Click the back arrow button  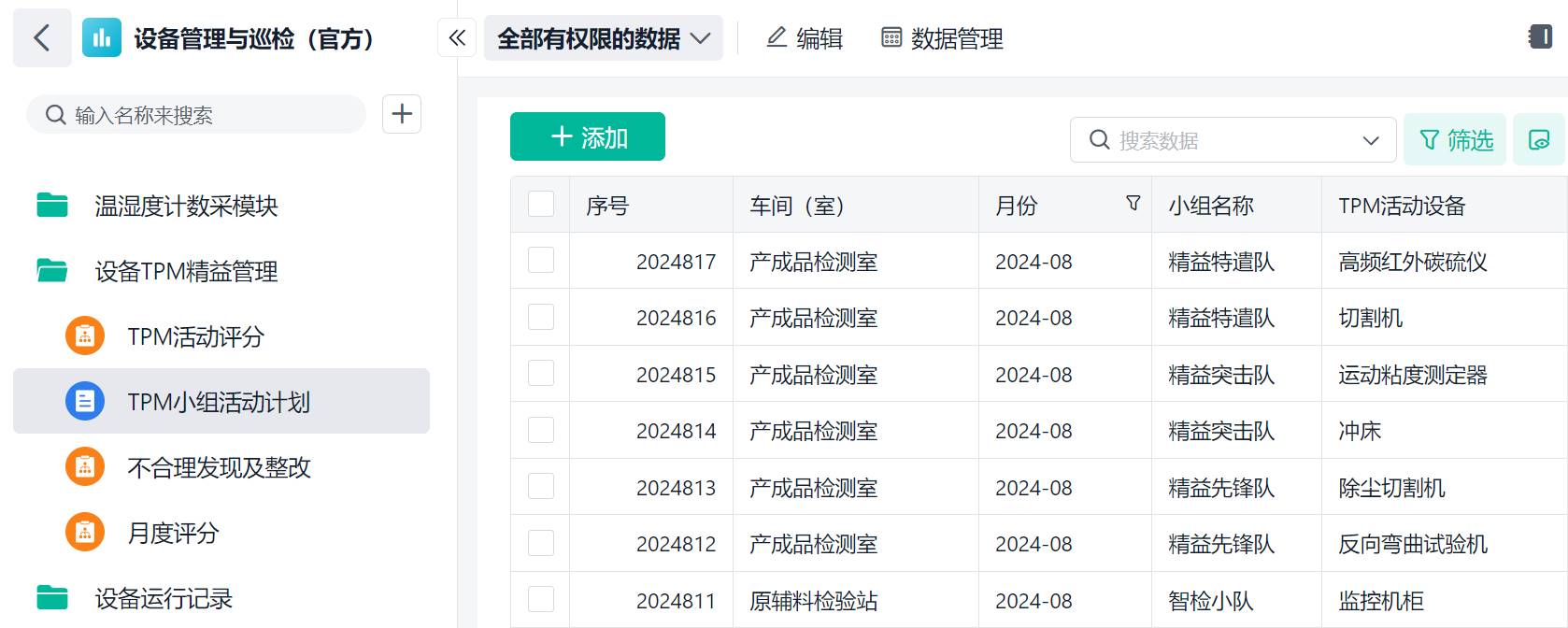click(42, 38)
